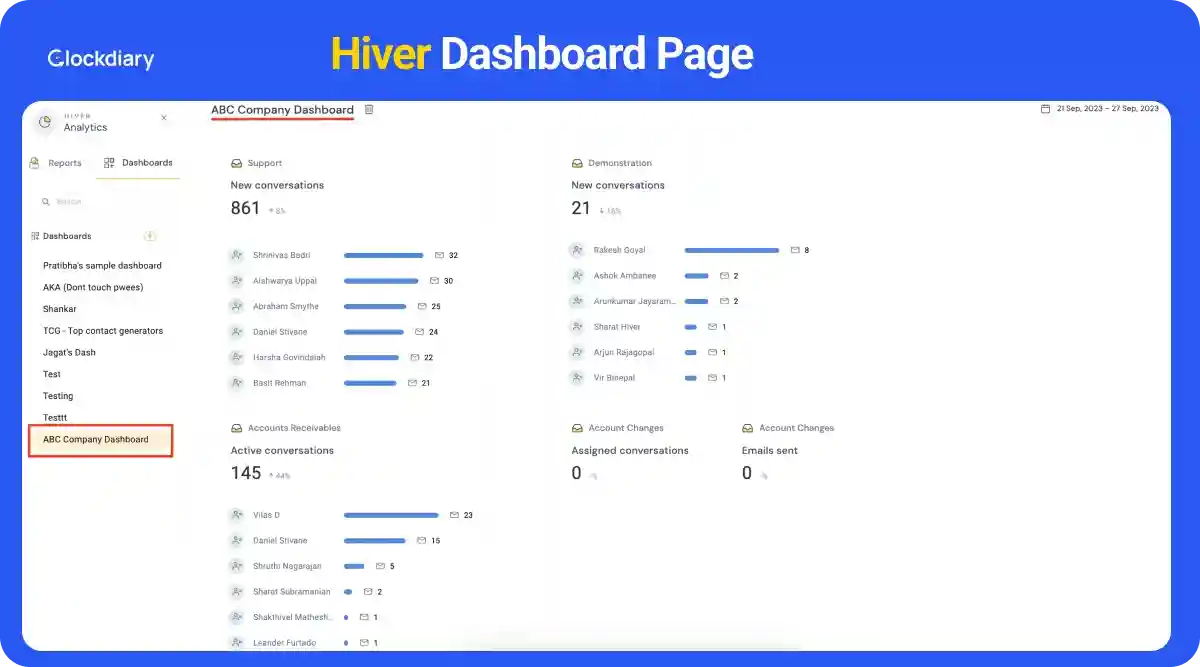Click Vir Binepal's avatar icon
The image size is (1200, 667).
tap(577, 378)
